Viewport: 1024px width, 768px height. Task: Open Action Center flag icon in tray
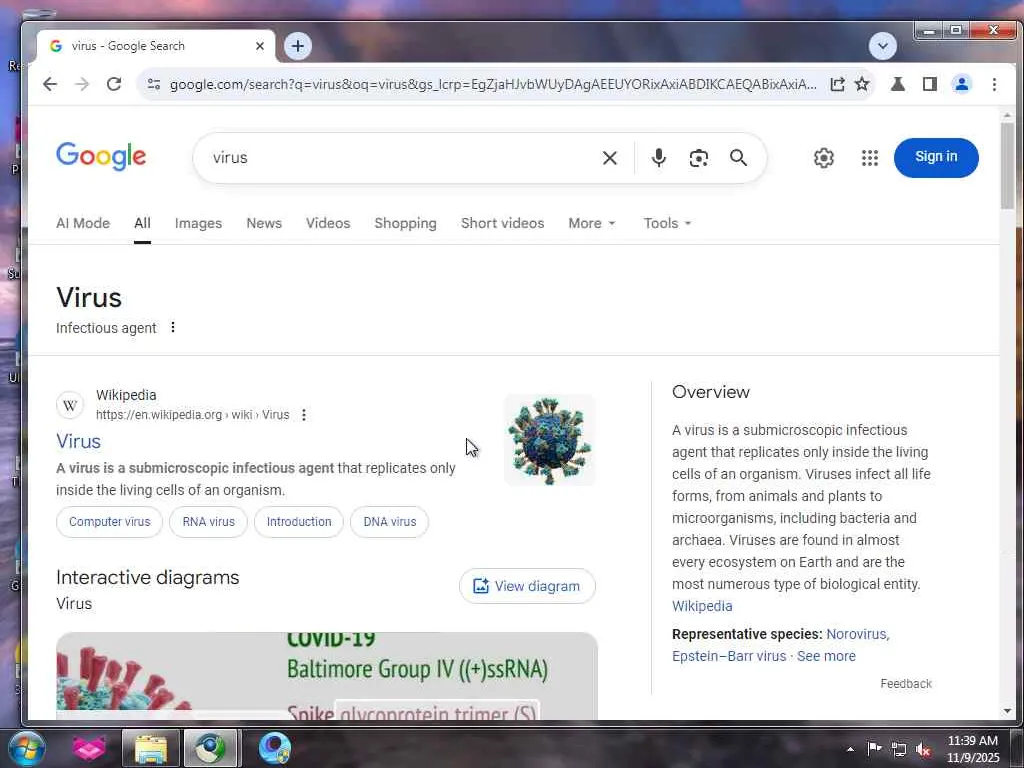pos(874,749)
